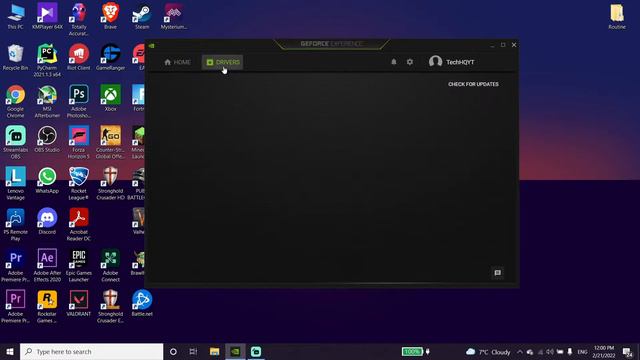Select the MSI Afterburner shortcut
640x360 pixels.
pyautogui.click(x=47, y=101)
